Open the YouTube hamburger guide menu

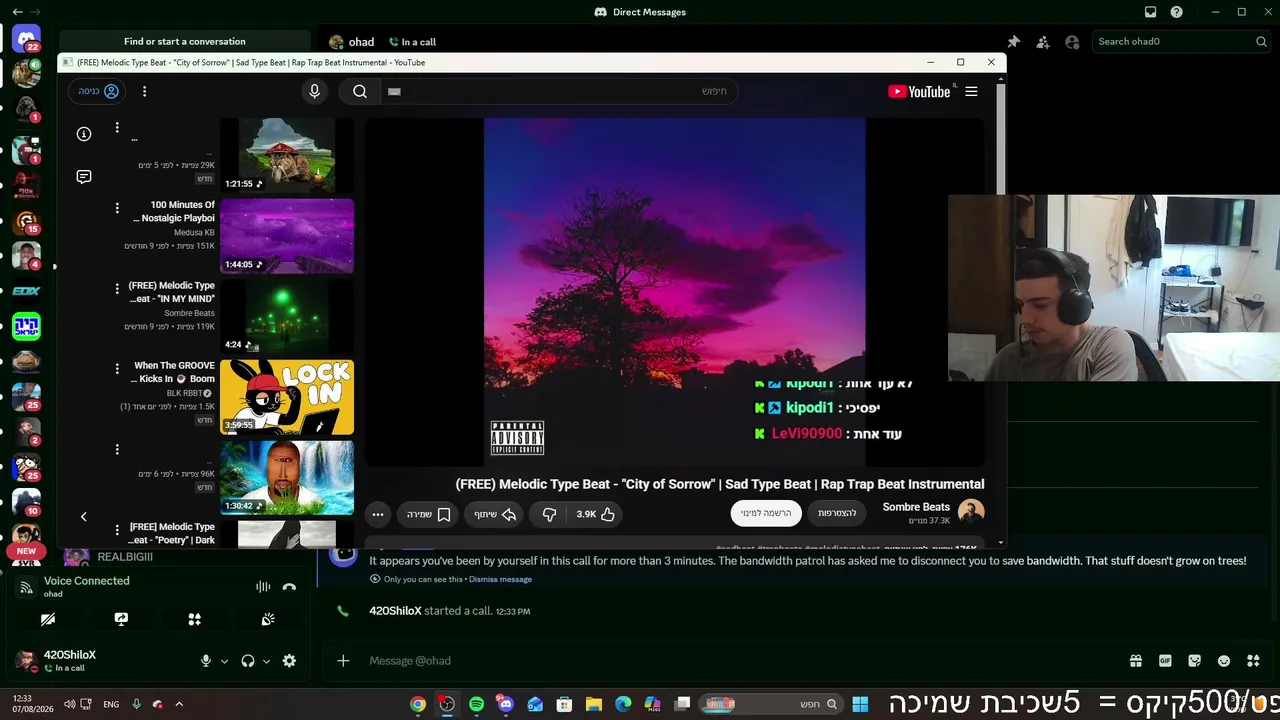coord(971,91)
